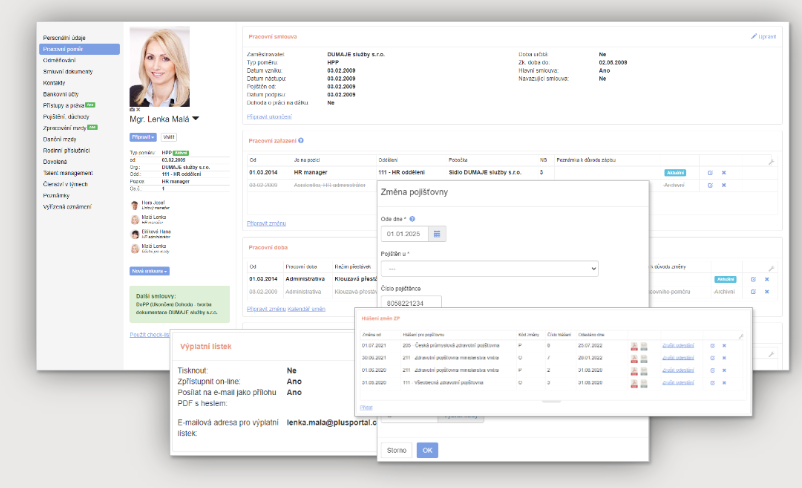Open the arrow next to Mgr. Lenka Malá
Image resolution: width=802 pixels, height=488 pixels.
195,119
